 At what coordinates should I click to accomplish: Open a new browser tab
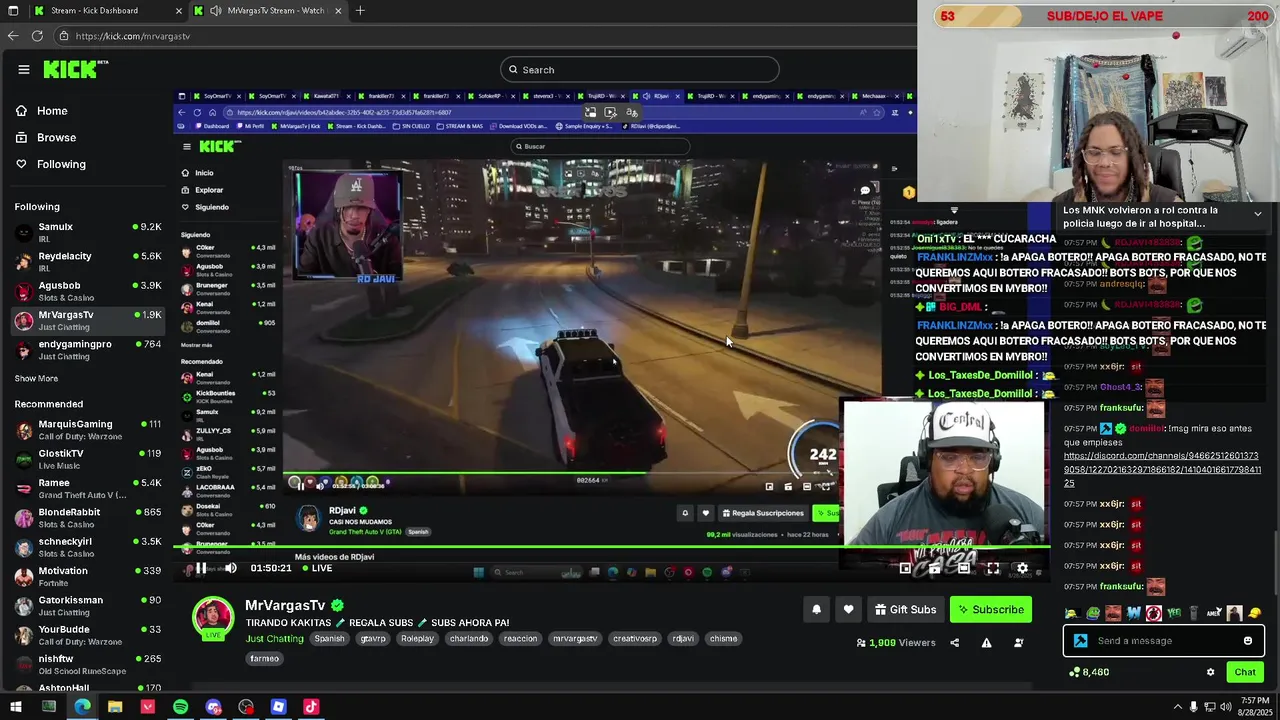[x=360, y=11]
